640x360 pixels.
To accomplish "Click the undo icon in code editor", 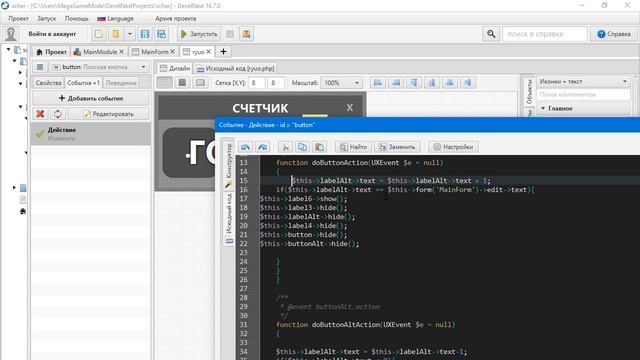I will coord(245,147).
